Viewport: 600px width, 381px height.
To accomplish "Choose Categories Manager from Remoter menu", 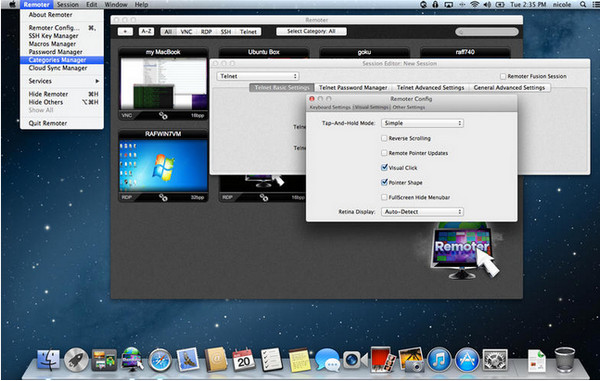I will point(62,60).
